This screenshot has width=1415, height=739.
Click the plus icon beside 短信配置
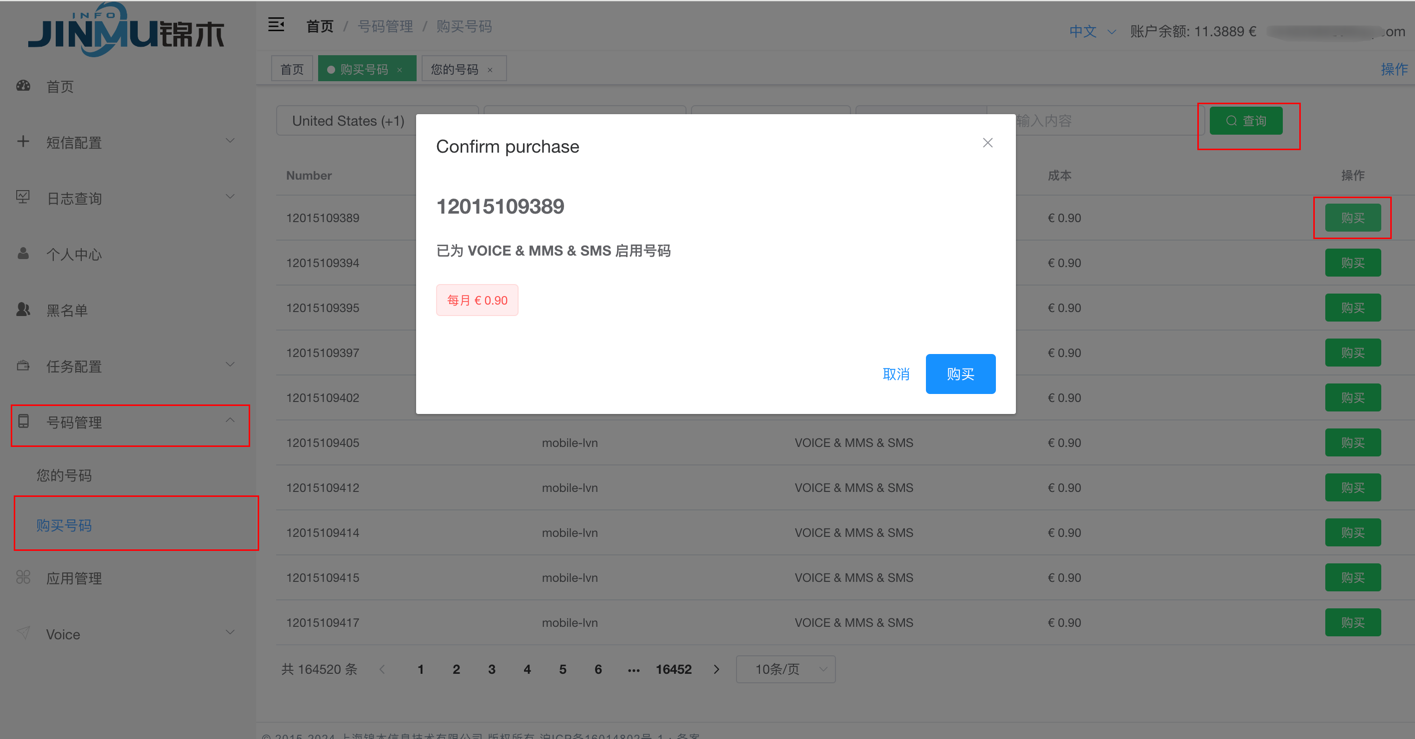(23, 142)
